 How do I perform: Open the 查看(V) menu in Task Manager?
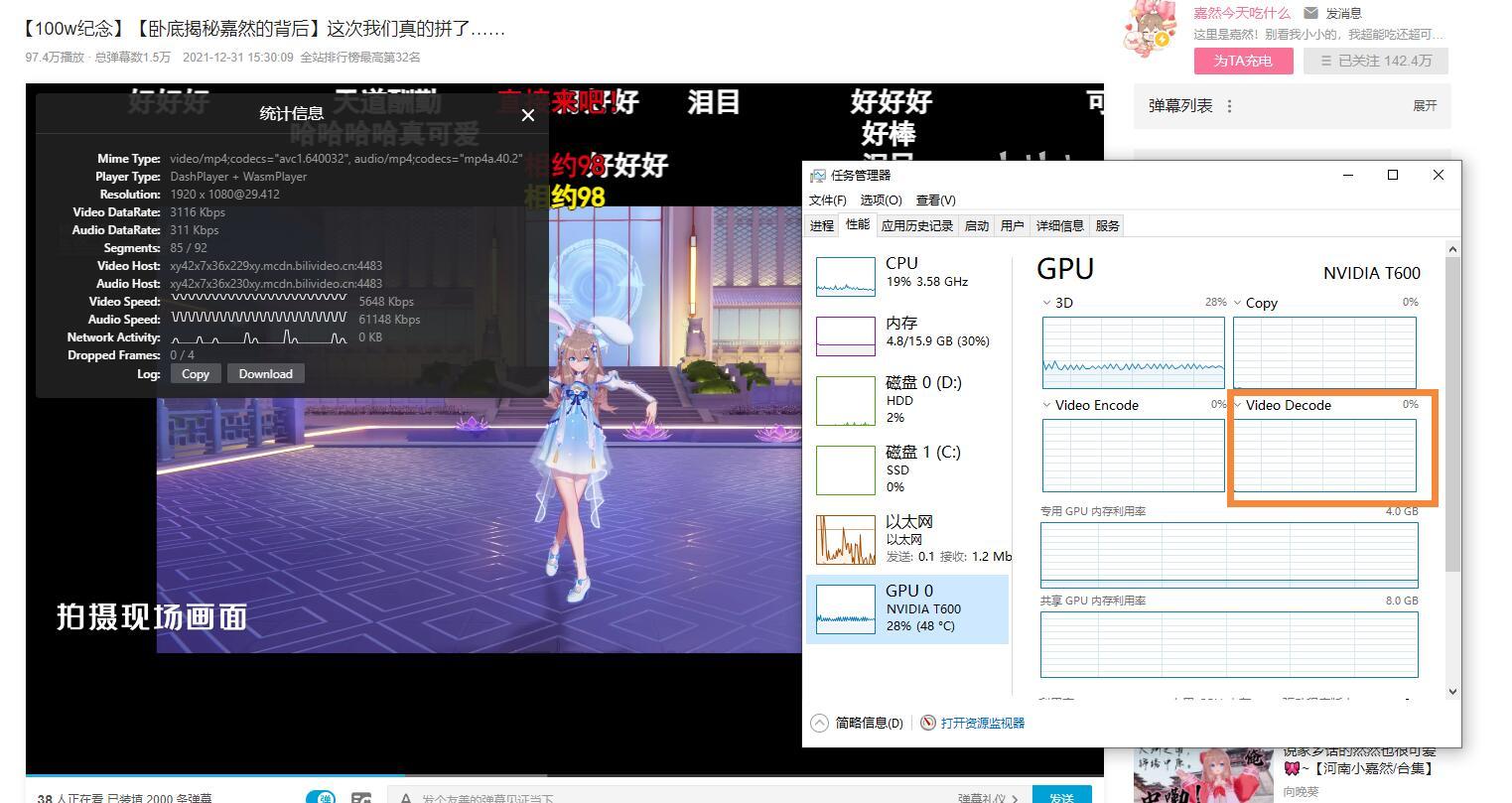pos(934,200)
